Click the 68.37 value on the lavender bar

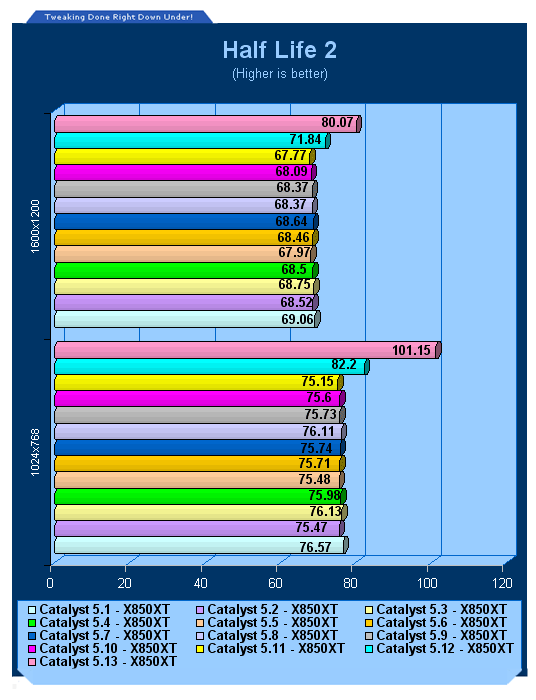[290, 204]
